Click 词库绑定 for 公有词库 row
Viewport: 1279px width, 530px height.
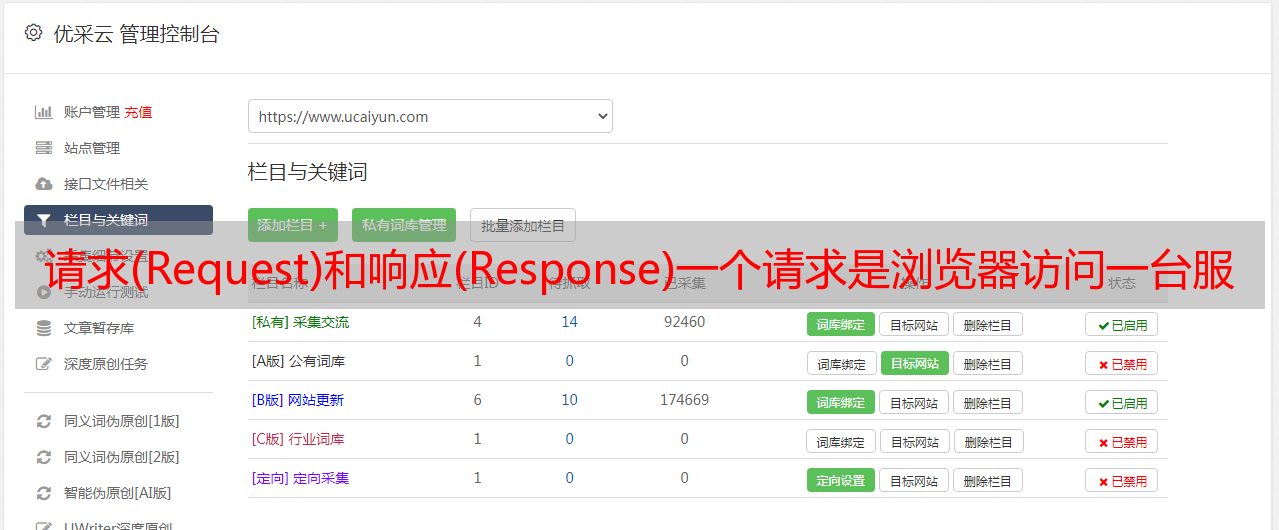pos(841,363)
